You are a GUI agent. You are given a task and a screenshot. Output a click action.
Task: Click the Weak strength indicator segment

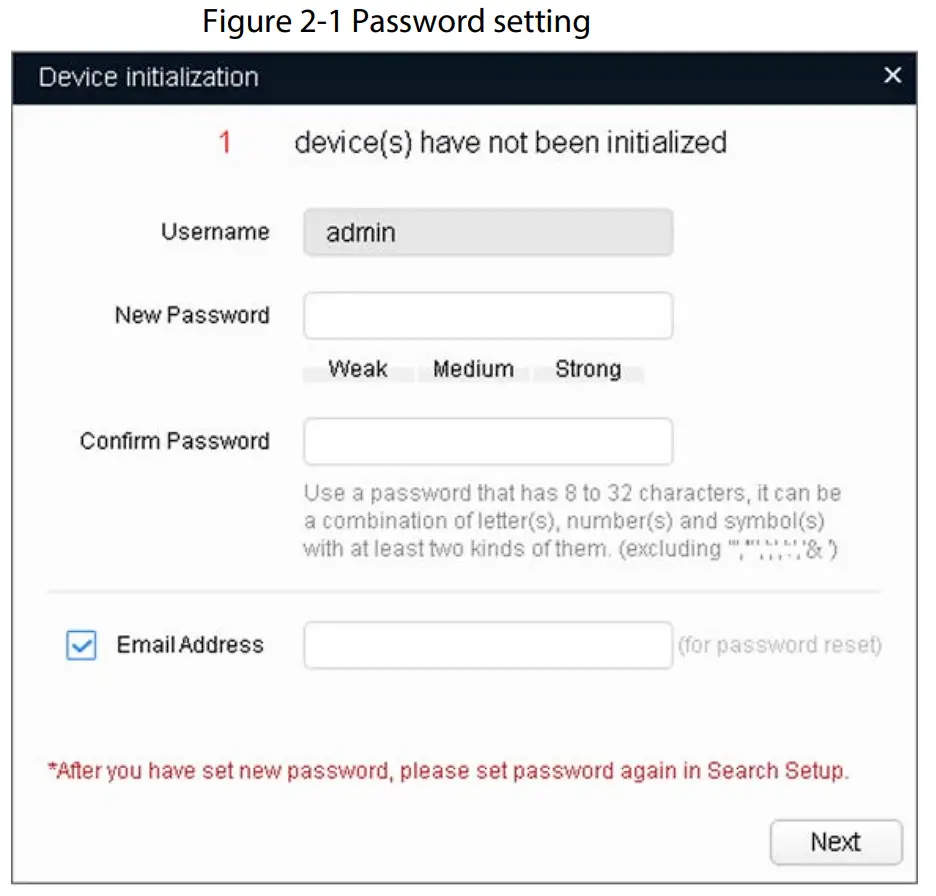coord(357,370)
